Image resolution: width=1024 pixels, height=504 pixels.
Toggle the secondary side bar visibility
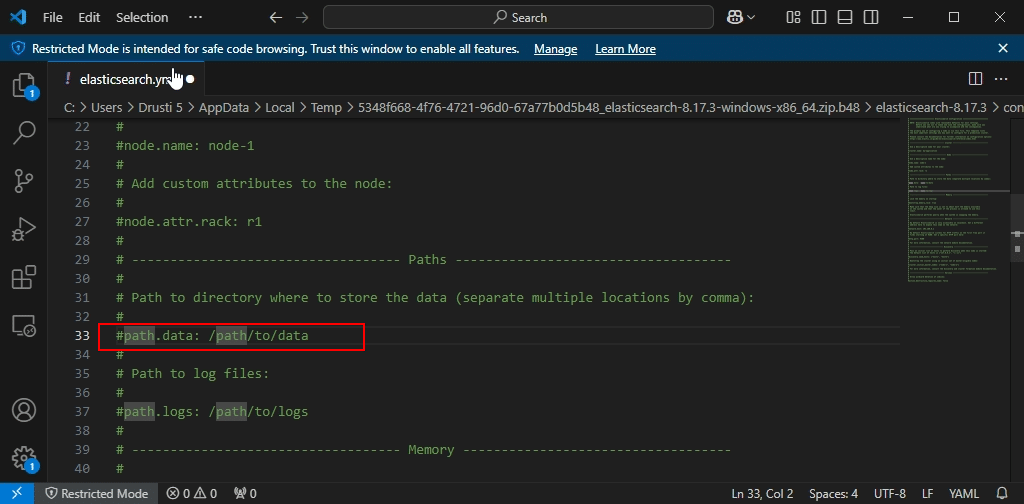click(x=870, y=17)
